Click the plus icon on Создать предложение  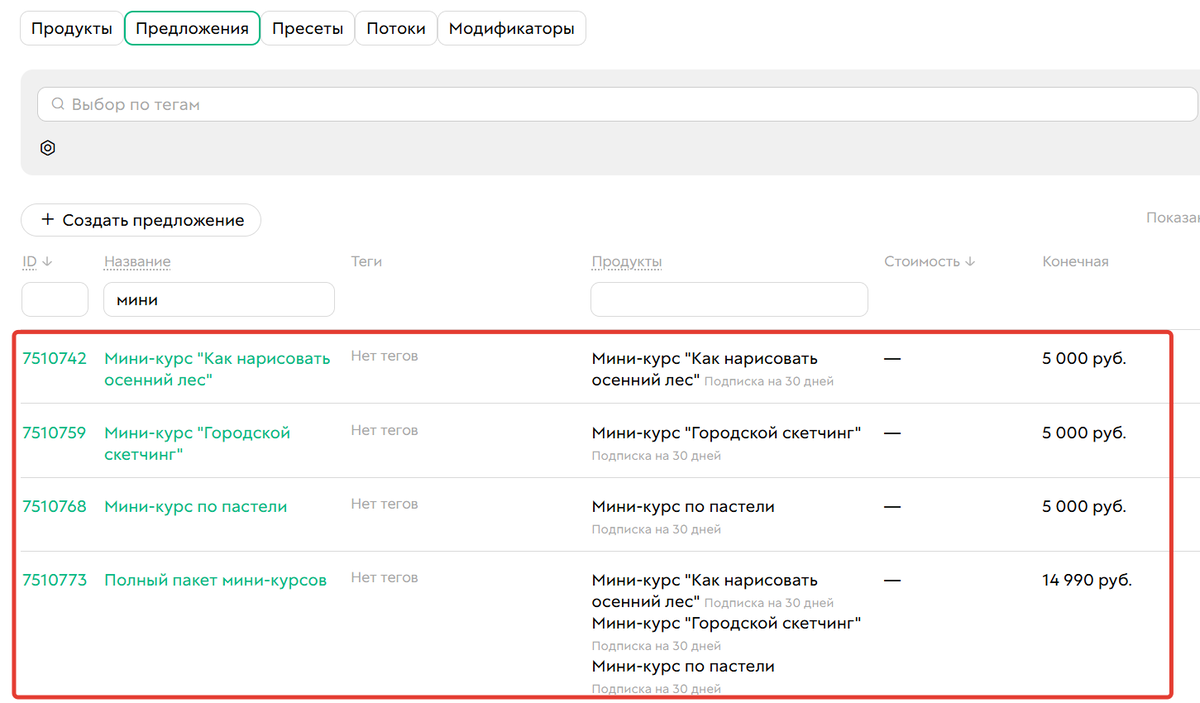click(x=47, y=220)
